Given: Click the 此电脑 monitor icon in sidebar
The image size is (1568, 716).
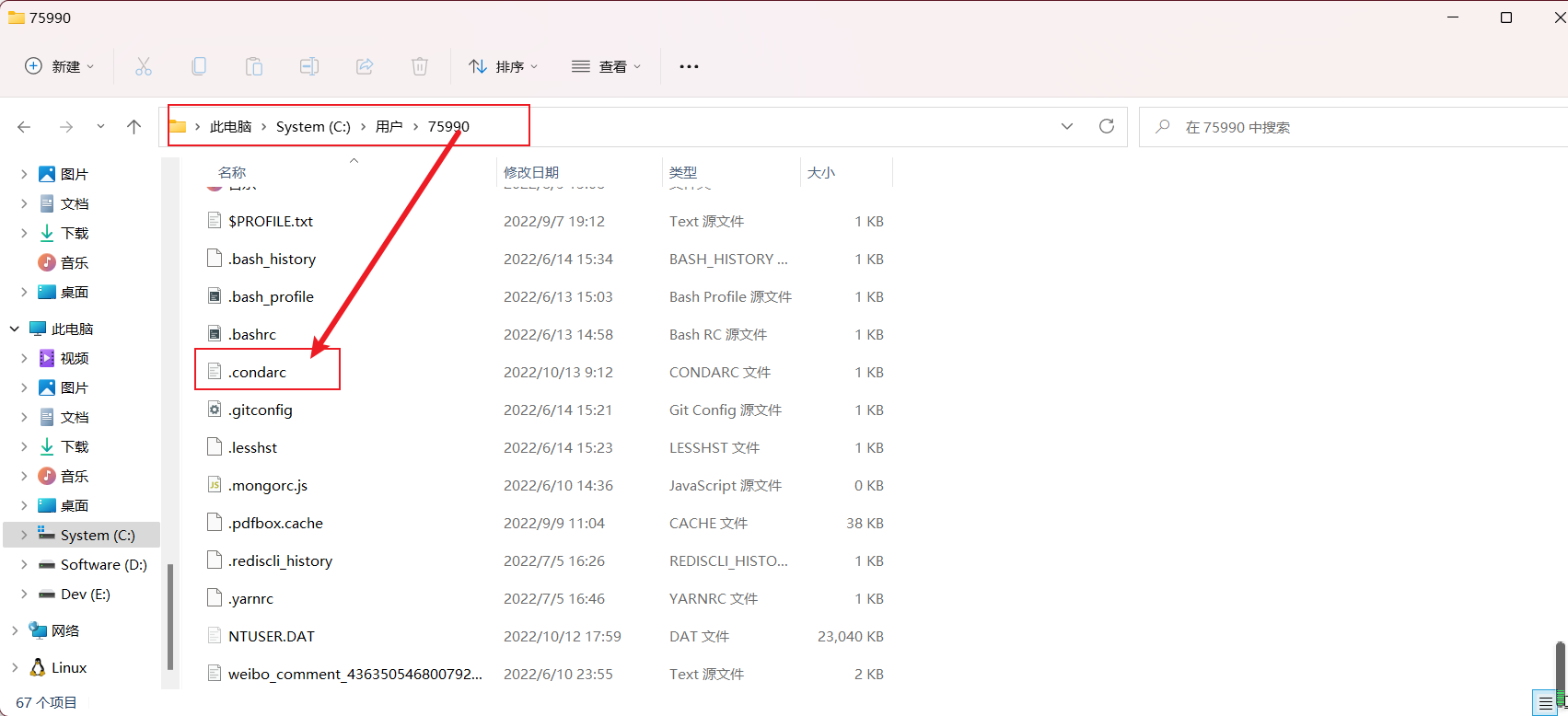Looking at the screenshot, I should point(38,329).
